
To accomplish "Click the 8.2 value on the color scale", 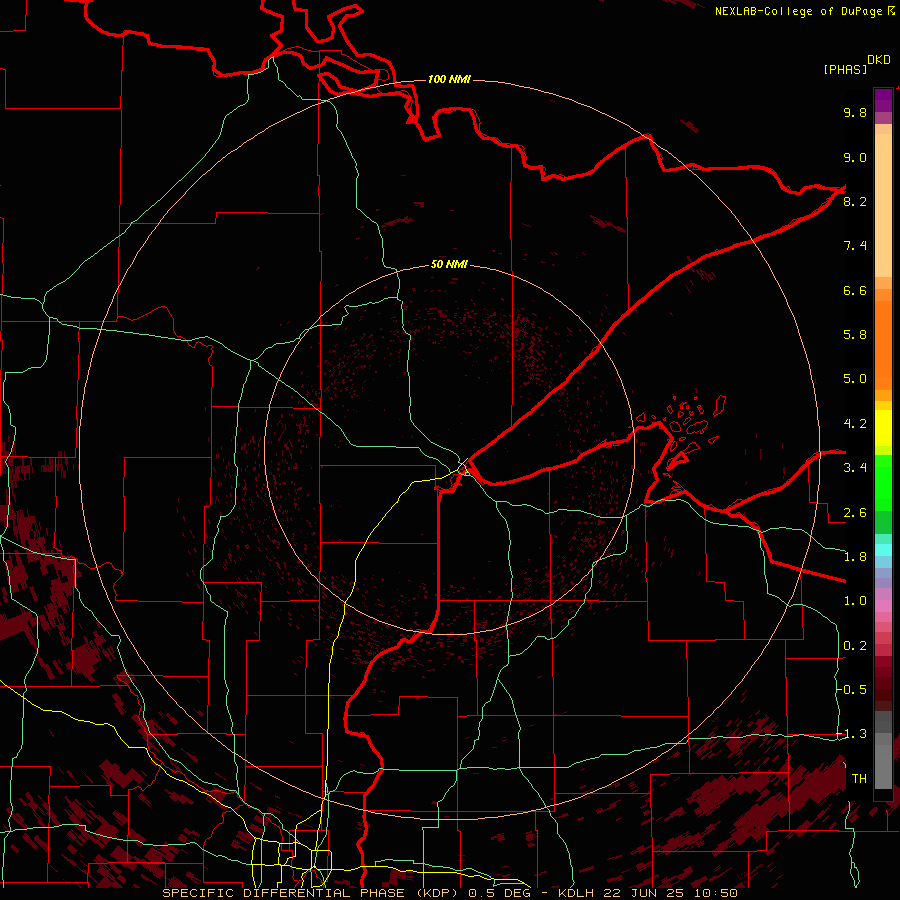I will pyautogui.click(x=855, y=201).
